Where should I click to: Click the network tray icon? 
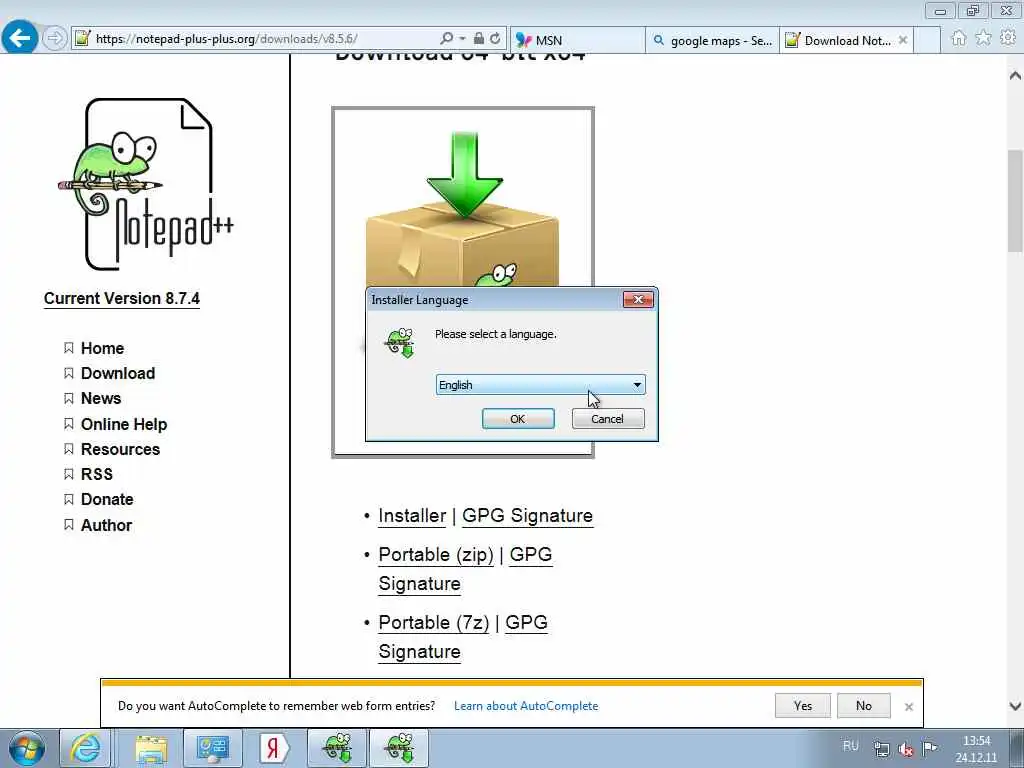click(882, 748)
